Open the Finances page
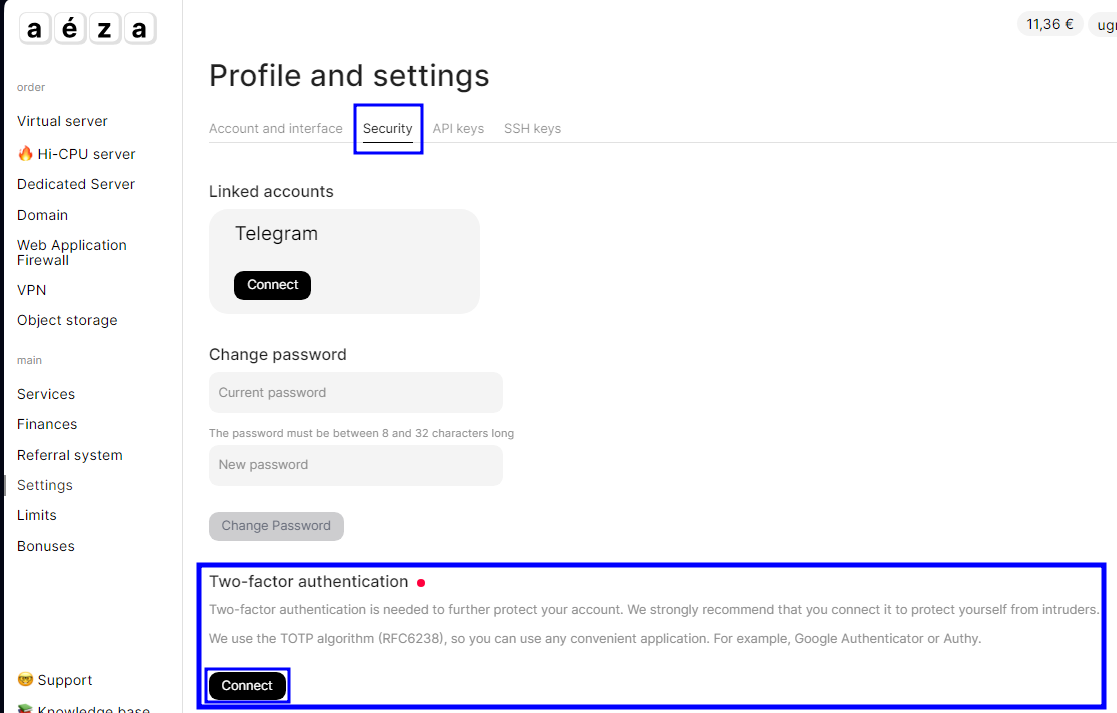The height and width of the screenshot is (713, 1117). 47,424
